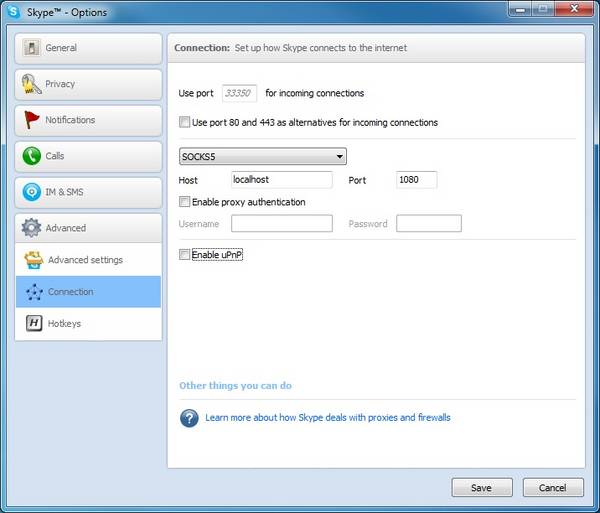
Task: Open the SOCKS5 proxy type dropdown
Action: point(263,156)
